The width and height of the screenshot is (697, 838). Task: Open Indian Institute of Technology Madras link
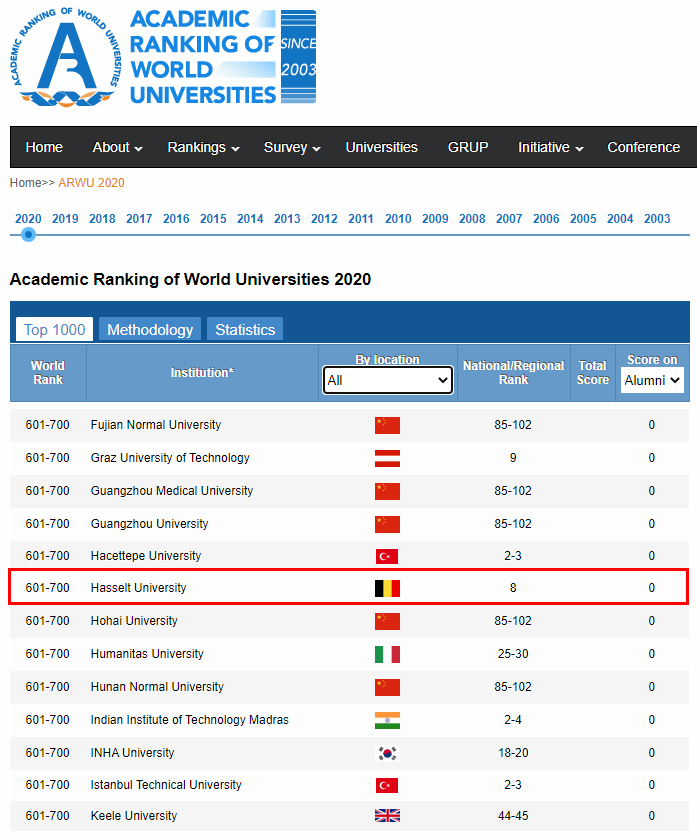190,720
